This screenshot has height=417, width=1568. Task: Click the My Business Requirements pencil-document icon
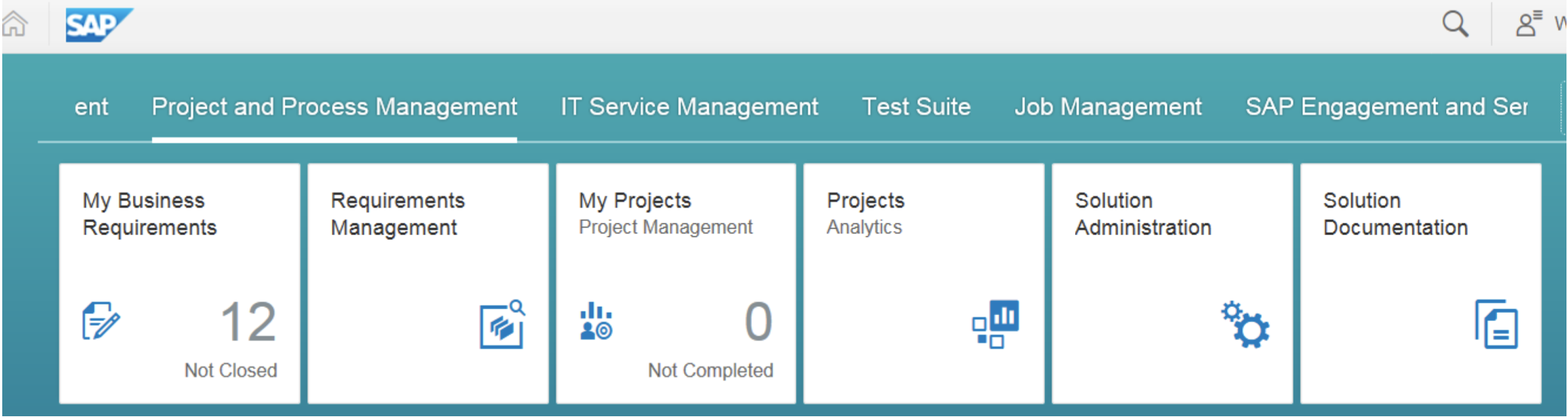tap(101, 321)
